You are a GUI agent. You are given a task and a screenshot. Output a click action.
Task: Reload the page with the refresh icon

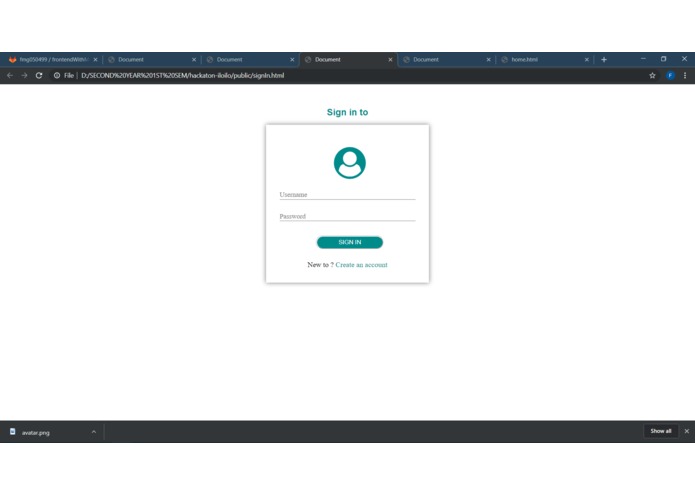(x=39, y=76)
